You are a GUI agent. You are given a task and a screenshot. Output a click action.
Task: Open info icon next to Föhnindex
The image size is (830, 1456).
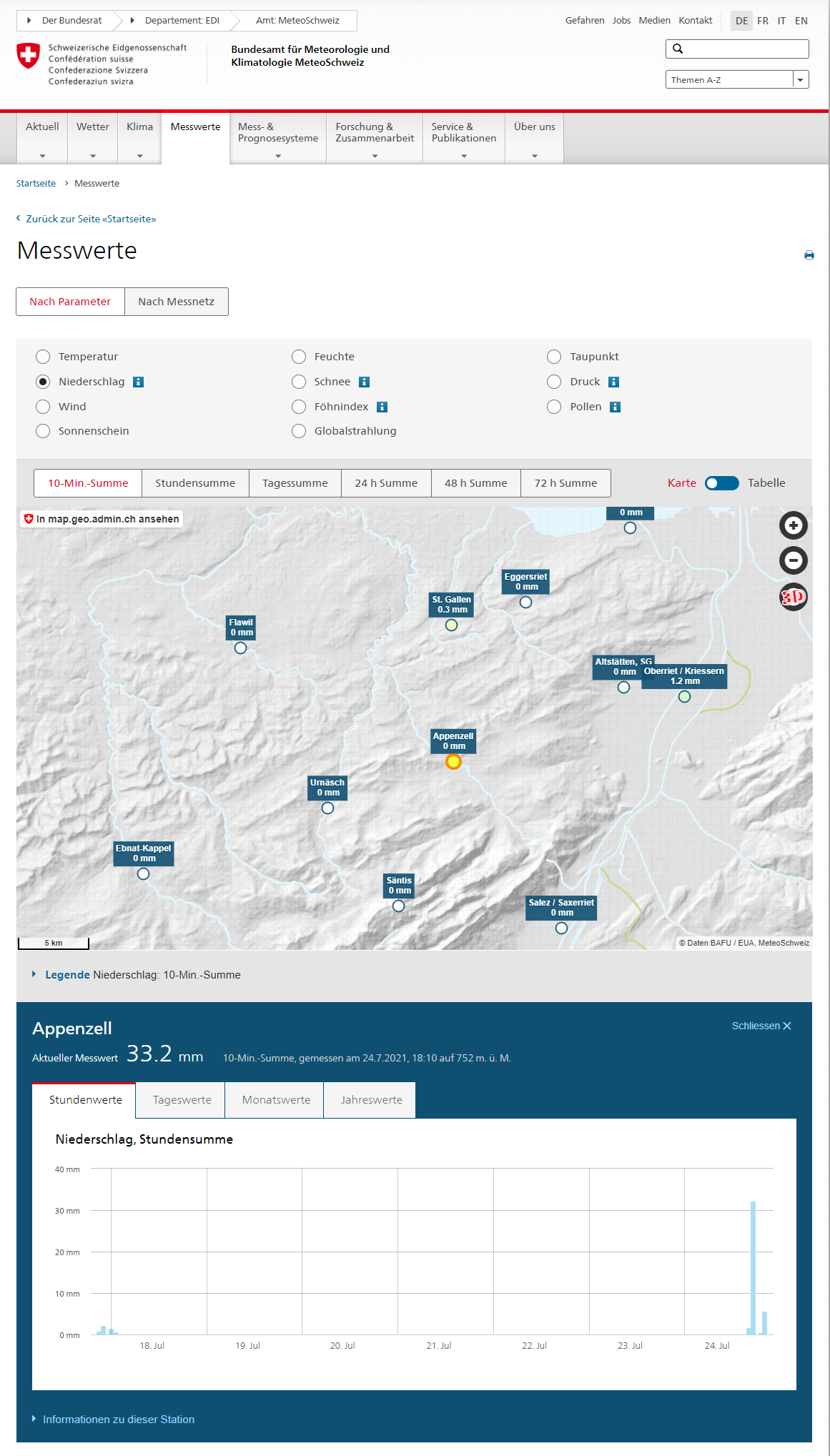click(x=382, y=407)
